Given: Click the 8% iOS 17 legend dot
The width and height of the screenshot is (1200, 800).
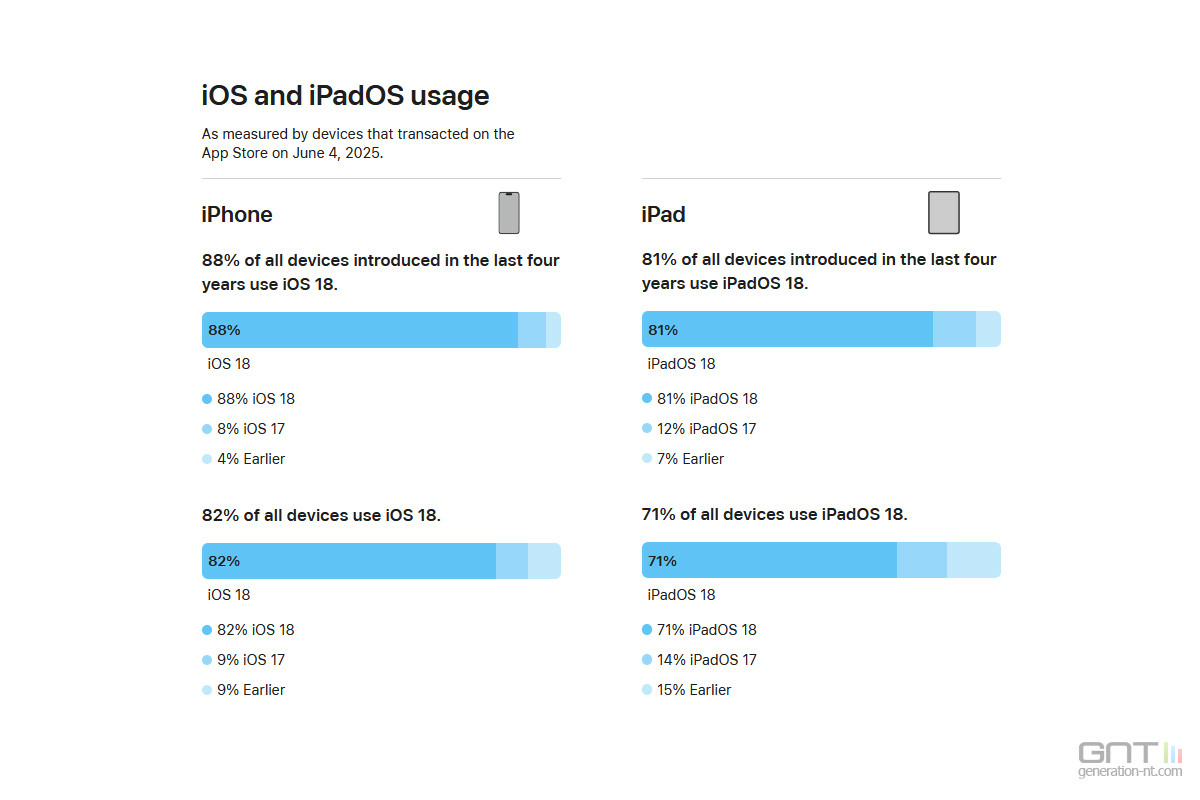Looking at the screenshot, I should click(207, 429).
